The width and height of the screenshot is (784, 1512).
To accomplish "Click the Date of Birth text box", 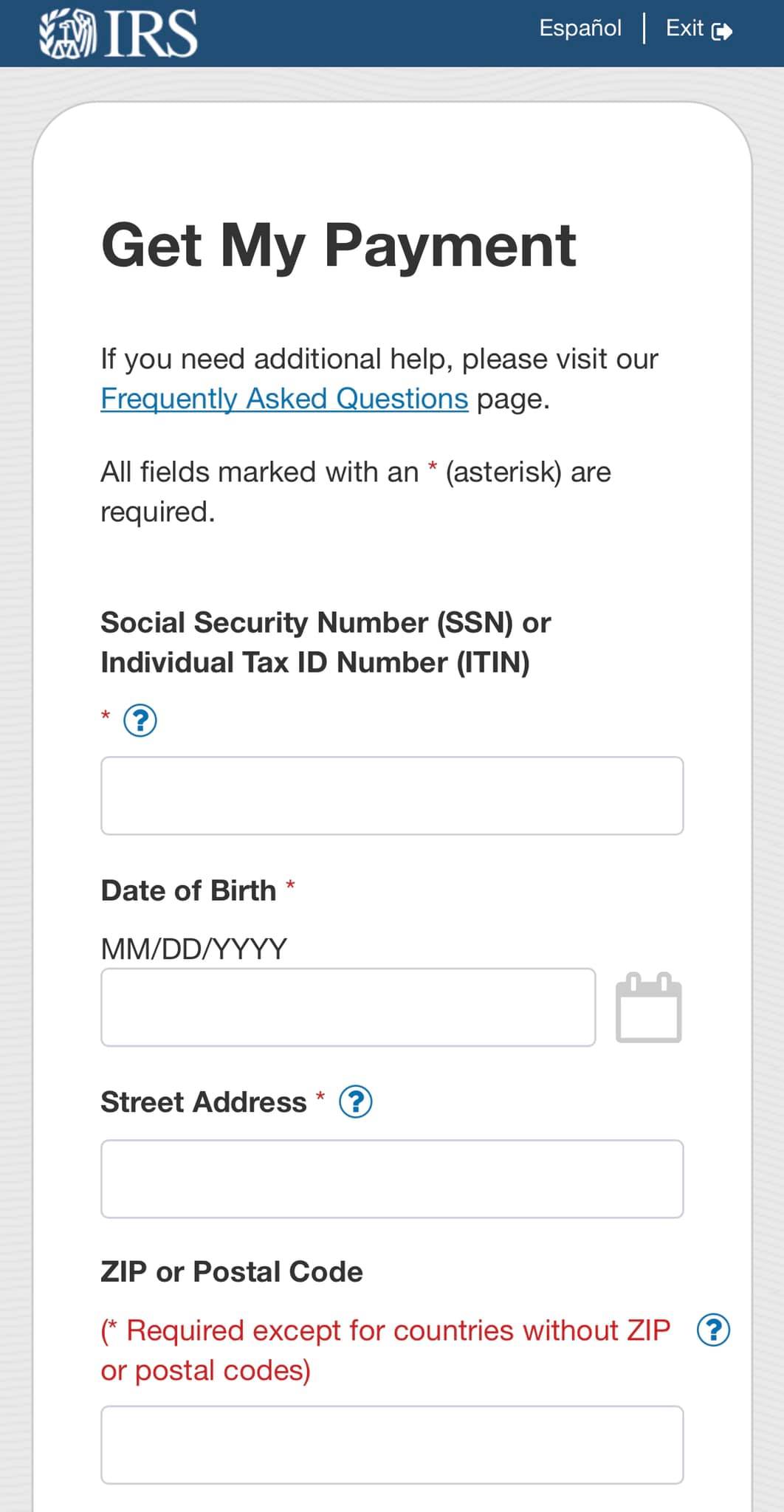I will tap(348, 1007).
